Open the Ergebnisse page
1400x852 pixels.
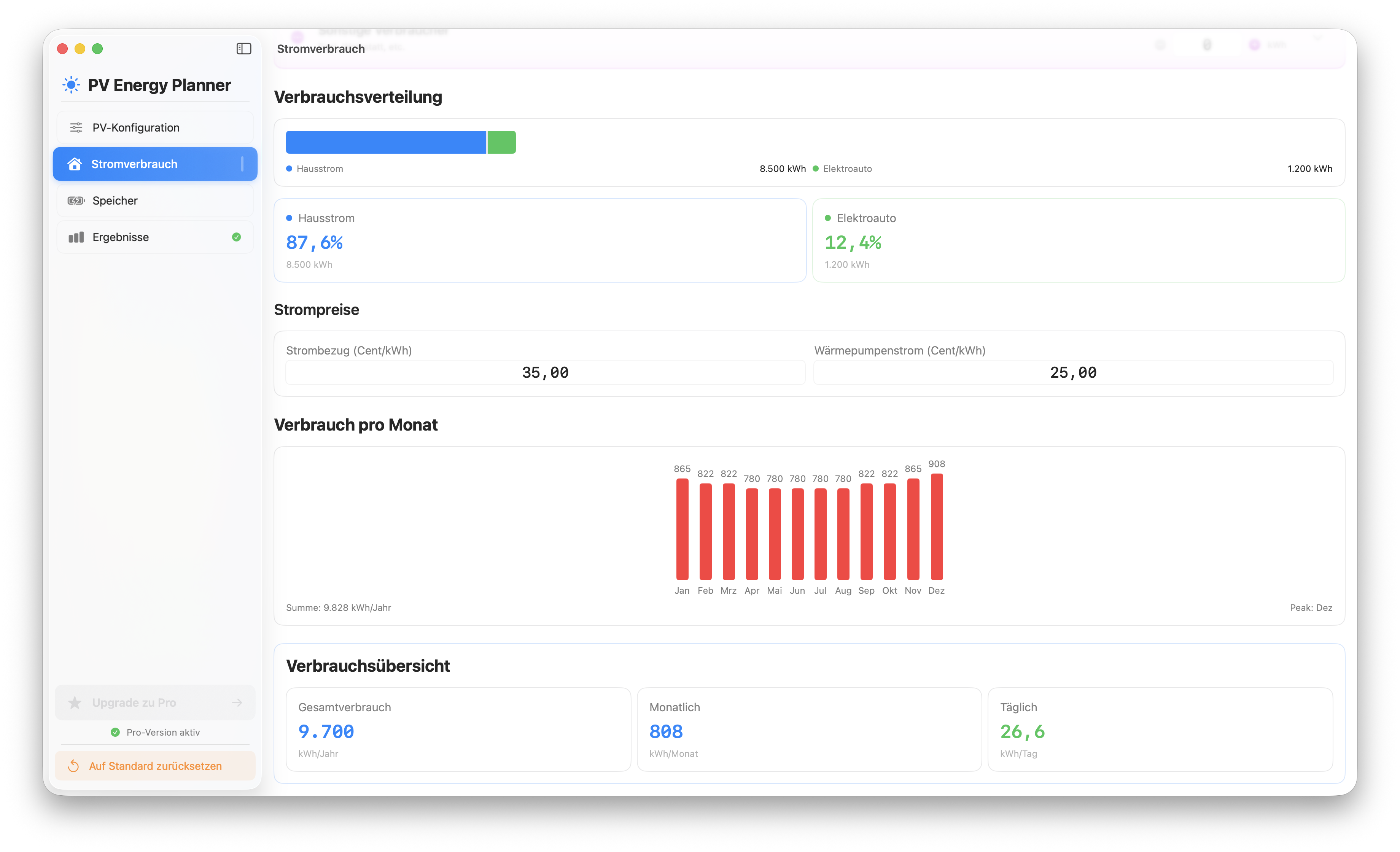[x=121, y=237]
